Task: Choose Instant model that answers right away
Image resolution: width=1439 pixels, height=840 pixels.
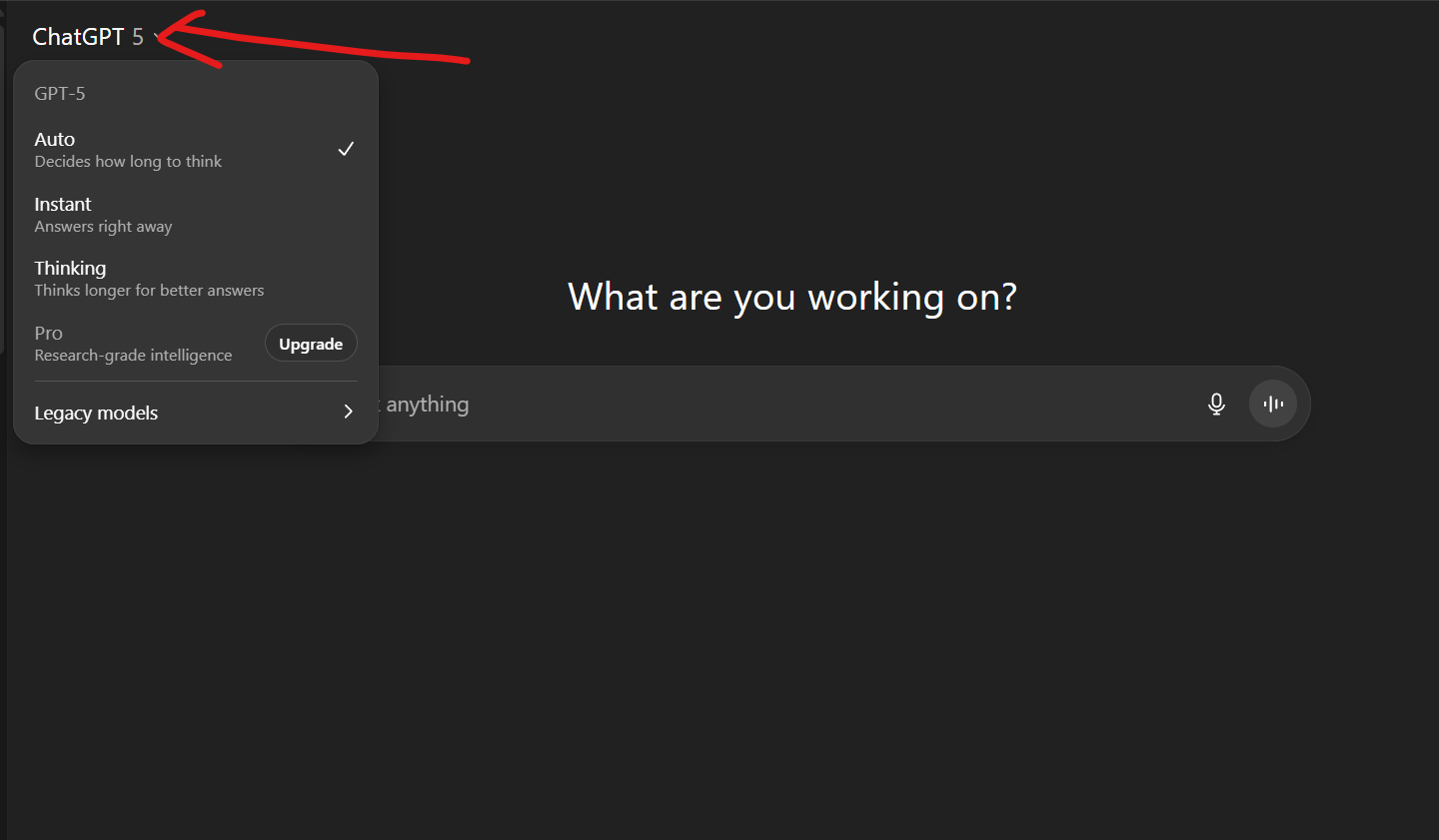Action: [196, 215]
